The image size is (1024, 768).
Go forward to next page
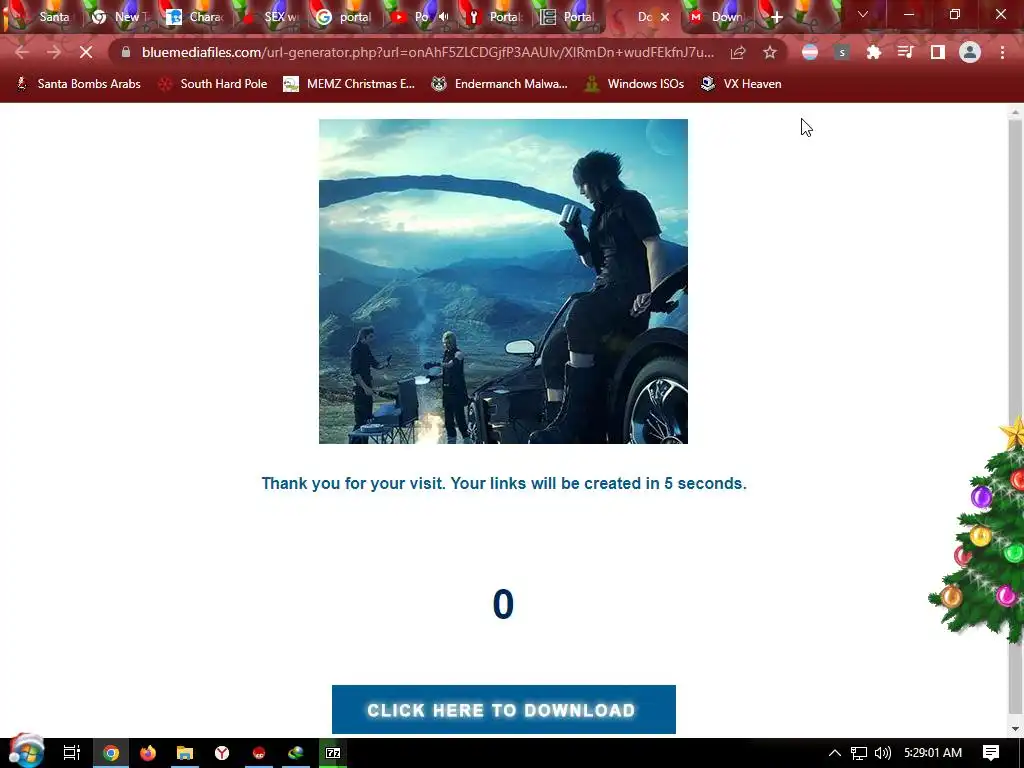pos(54,52)
